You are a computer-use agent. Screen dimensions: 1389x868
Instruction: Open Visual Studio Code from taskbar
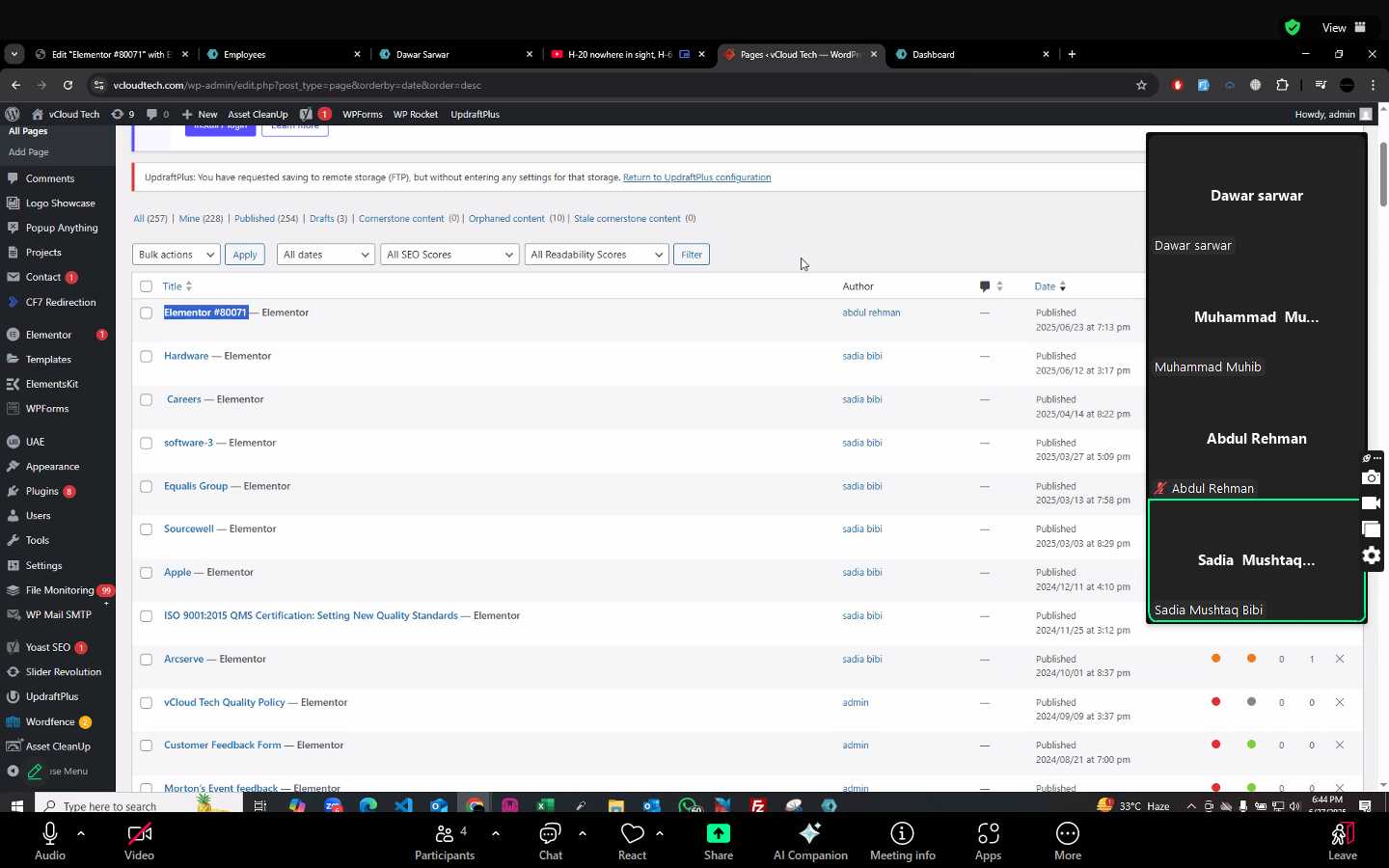(x=403, y=805)
